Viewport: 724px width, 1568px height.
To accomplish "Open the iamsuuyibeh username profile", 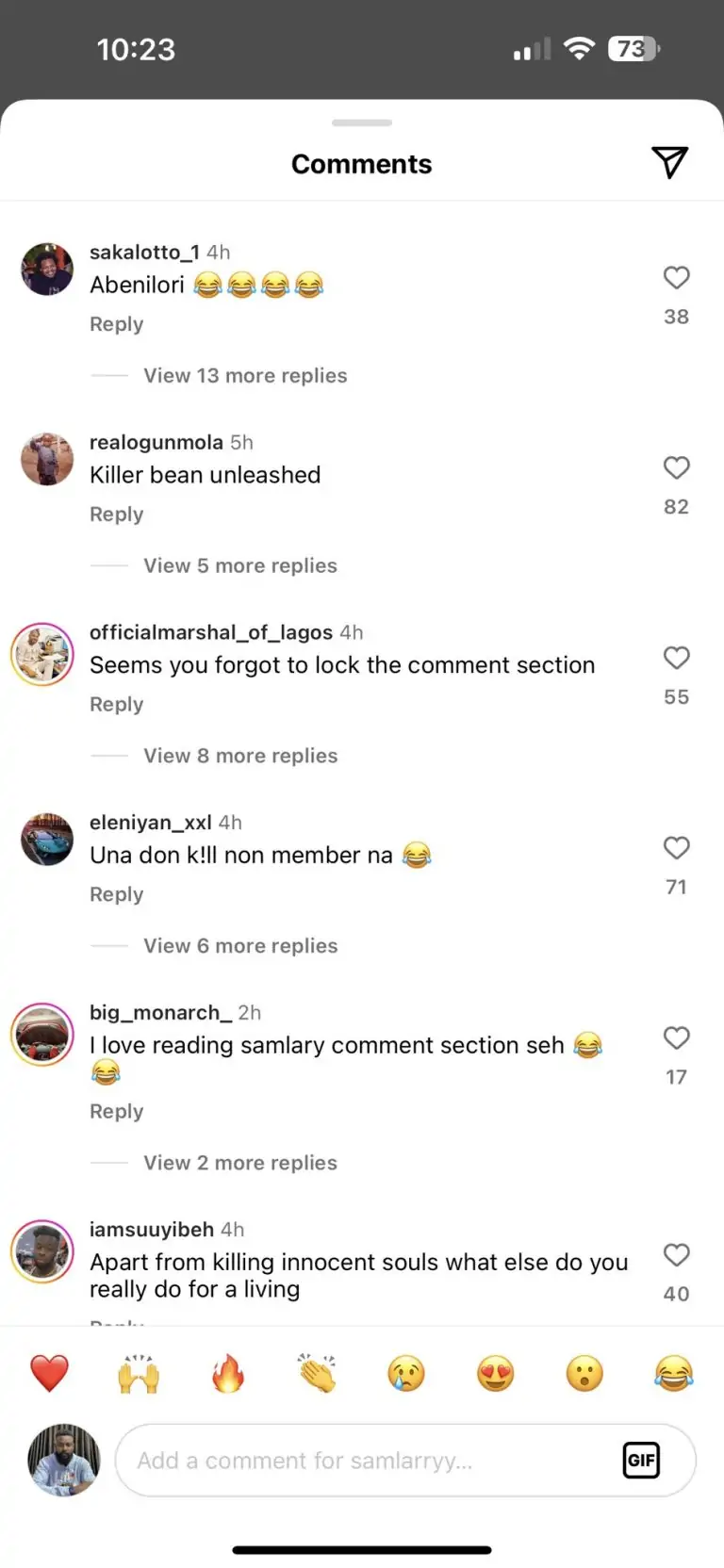I will tap(152, 1230).
